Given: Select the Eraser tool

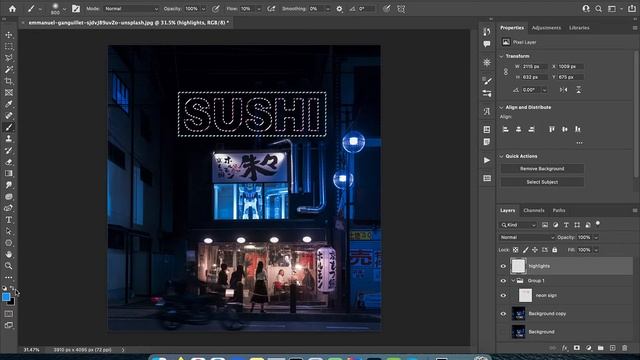Looking at the screenshot, I should tap(9, 162).
